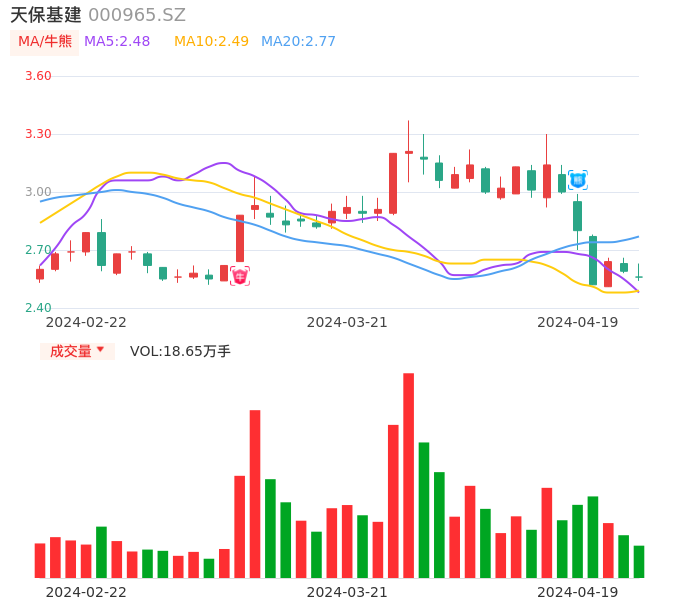
Task: Click the red bull signal marker icon
Action: [240, 276]
